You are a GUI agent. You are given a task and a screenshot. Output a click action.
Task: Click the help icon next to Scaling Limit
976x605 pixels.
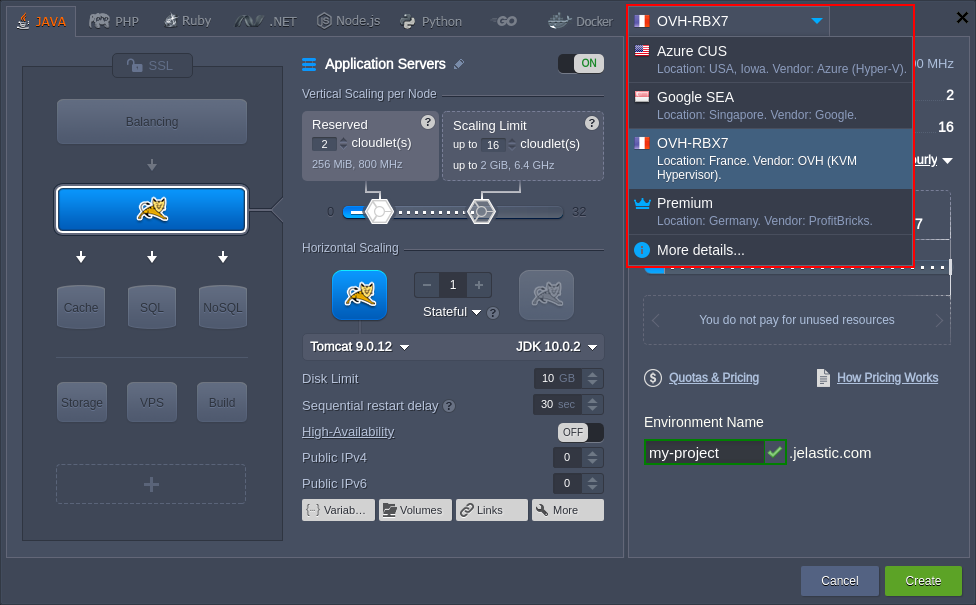click(594, 122)
